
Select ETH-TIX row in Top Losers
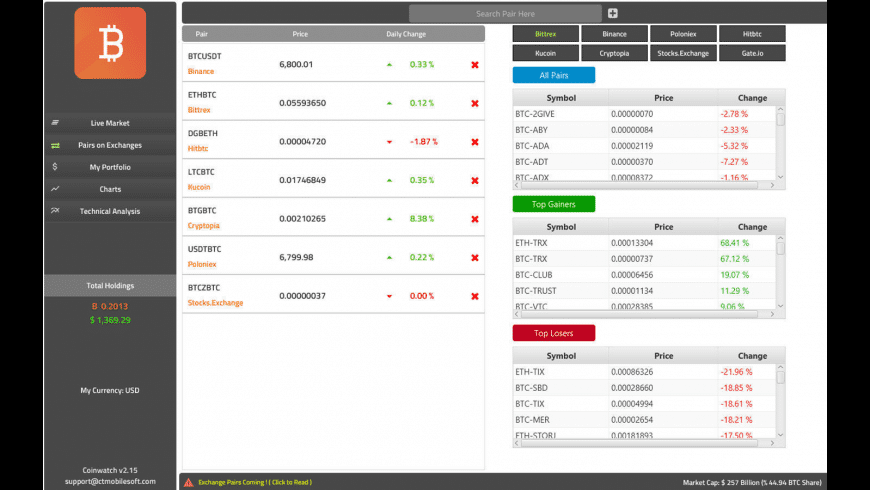644,372
